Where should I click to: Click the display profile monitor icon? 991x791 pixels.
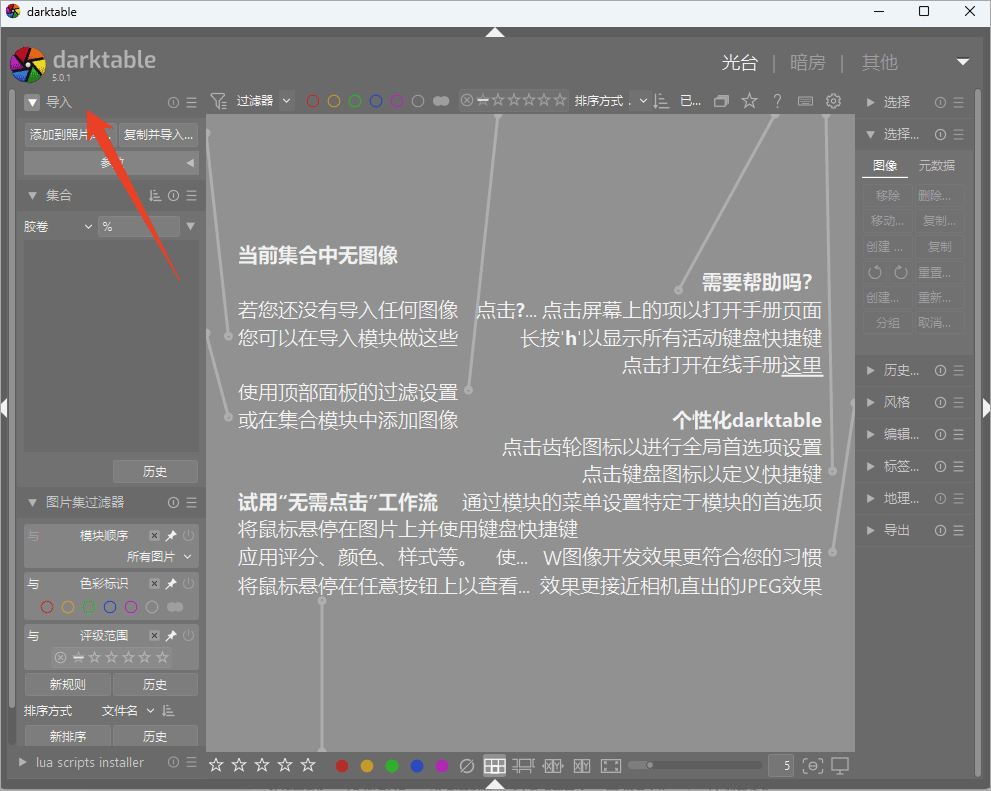840,765
